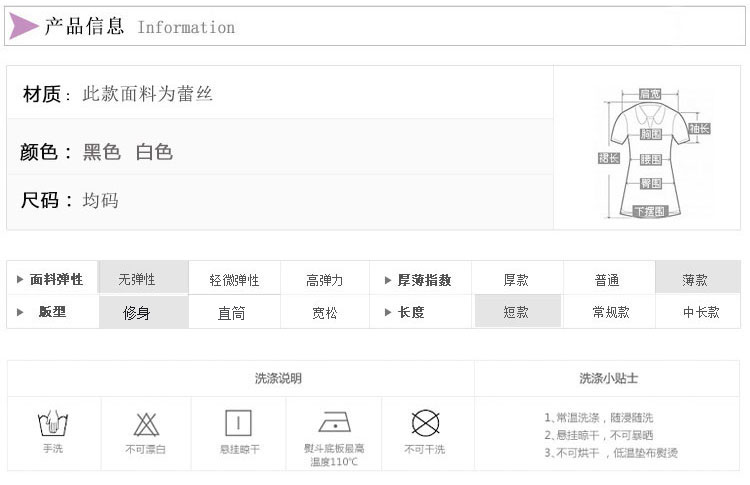Select the 无弹性 elasticity option
This screenshot has width=750, height=485.
tap(137, 280)
